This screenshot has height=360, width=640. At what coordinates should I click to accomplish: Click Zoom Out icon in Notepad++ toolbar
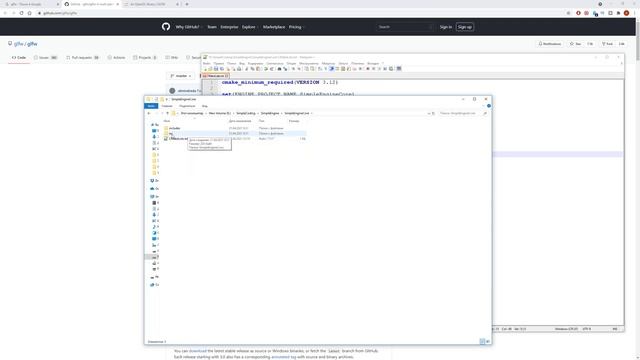[x=299, y=69]
